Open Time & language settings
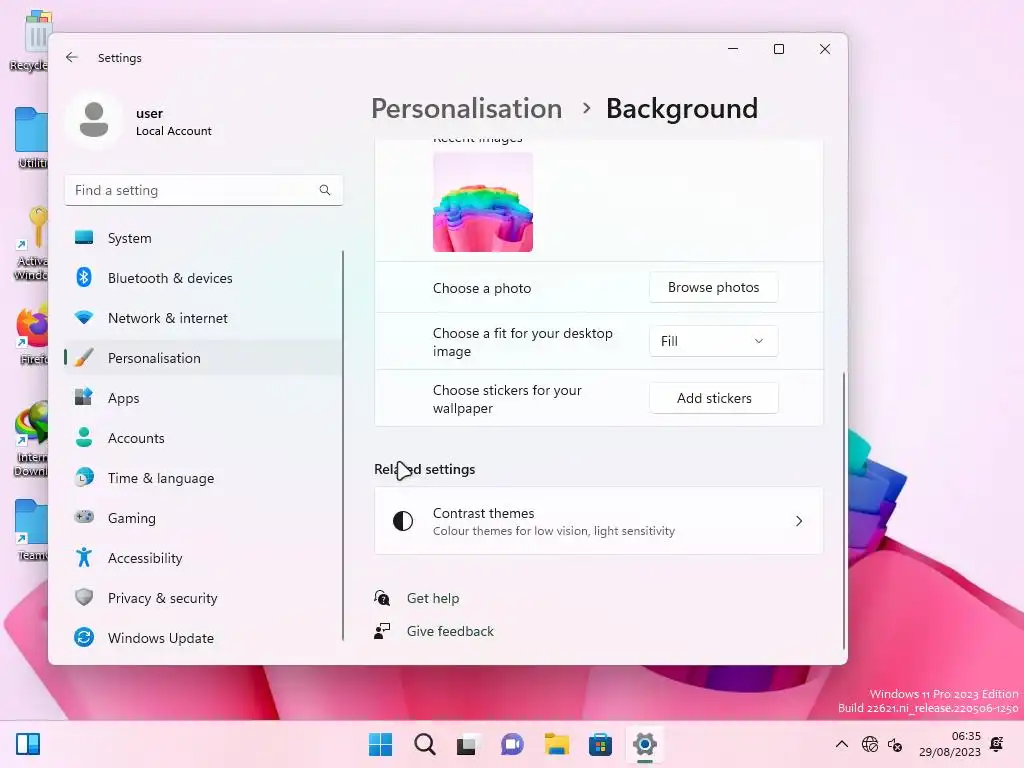 click(x=204, y=478)
